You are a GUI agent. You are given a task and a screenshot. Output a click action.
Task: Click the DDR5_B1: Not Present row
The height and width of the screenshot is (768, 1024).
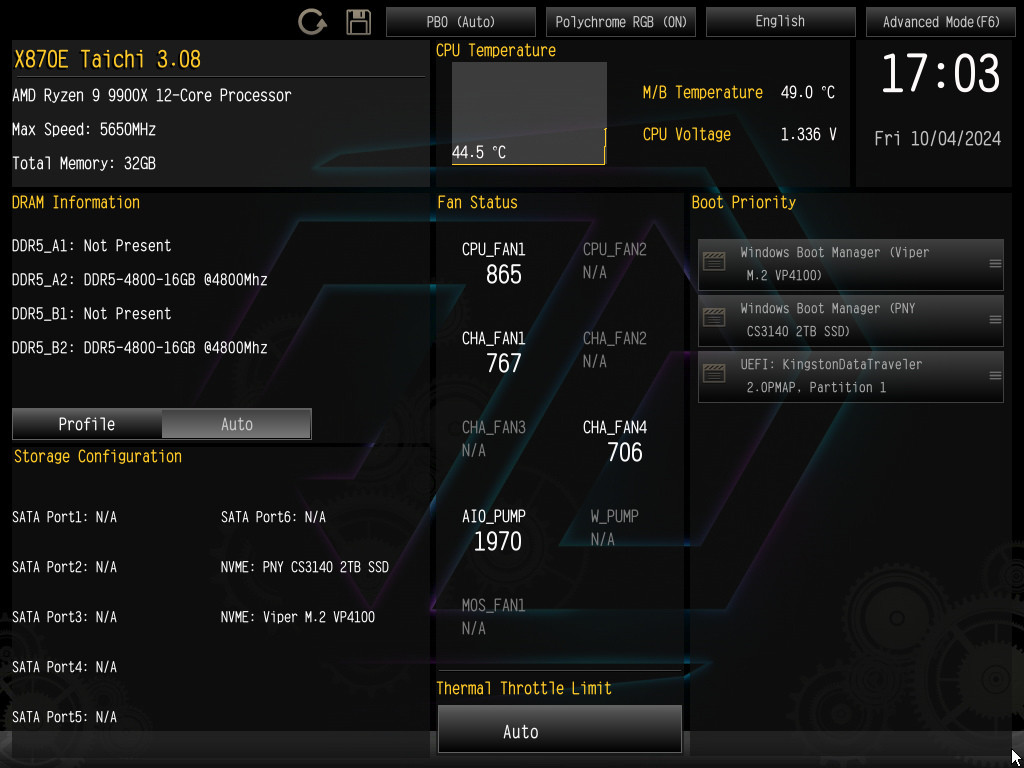[91, 313]
